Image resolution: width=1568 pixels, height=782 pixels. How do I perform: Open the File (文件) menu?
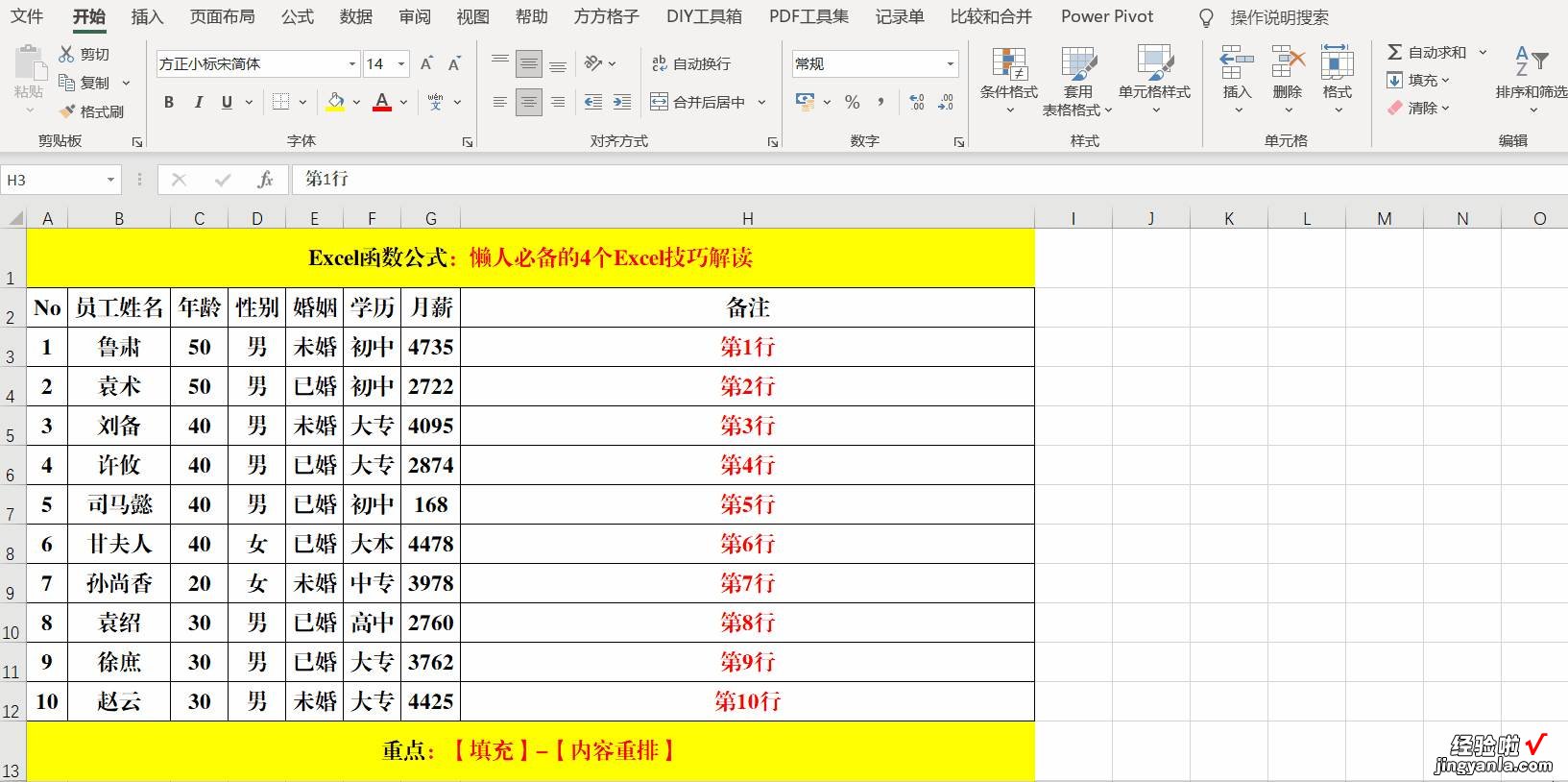tap(27, 16)
